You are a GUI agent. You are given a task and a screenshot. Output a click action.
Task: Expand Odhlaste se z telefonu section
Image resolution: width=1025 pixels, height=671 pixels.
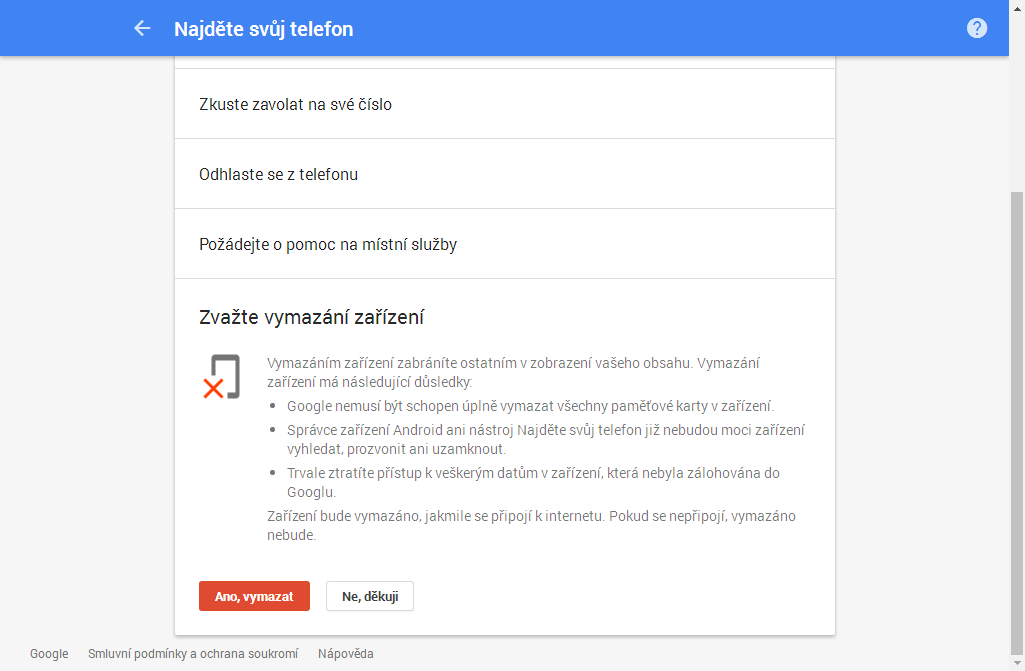(505, 174)
